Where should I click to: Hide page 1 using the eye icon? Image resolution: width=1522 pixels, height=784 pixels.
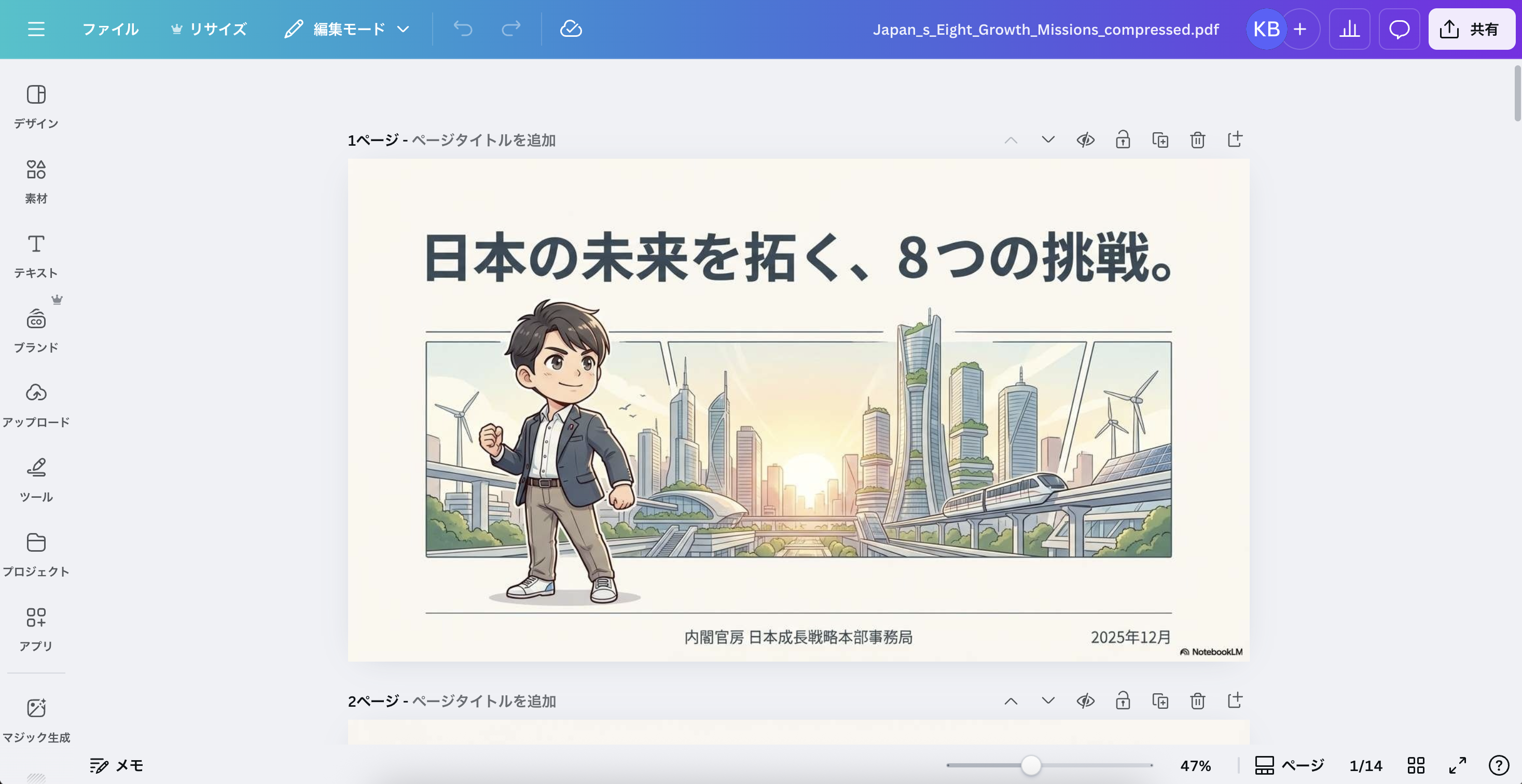pyautogui.click(x=1085, y=140)
